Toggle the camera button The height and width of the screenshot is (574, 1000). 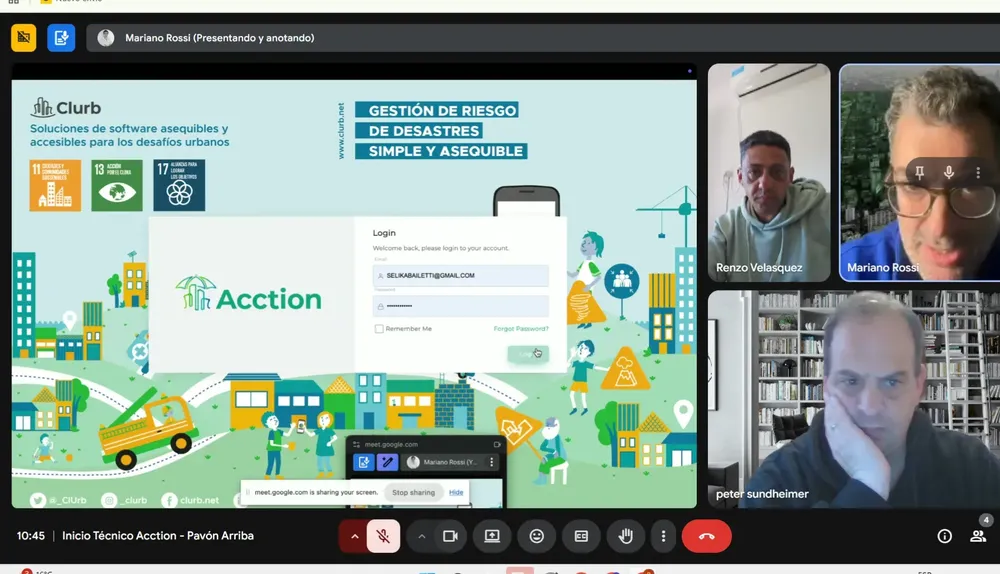(450, 536)
